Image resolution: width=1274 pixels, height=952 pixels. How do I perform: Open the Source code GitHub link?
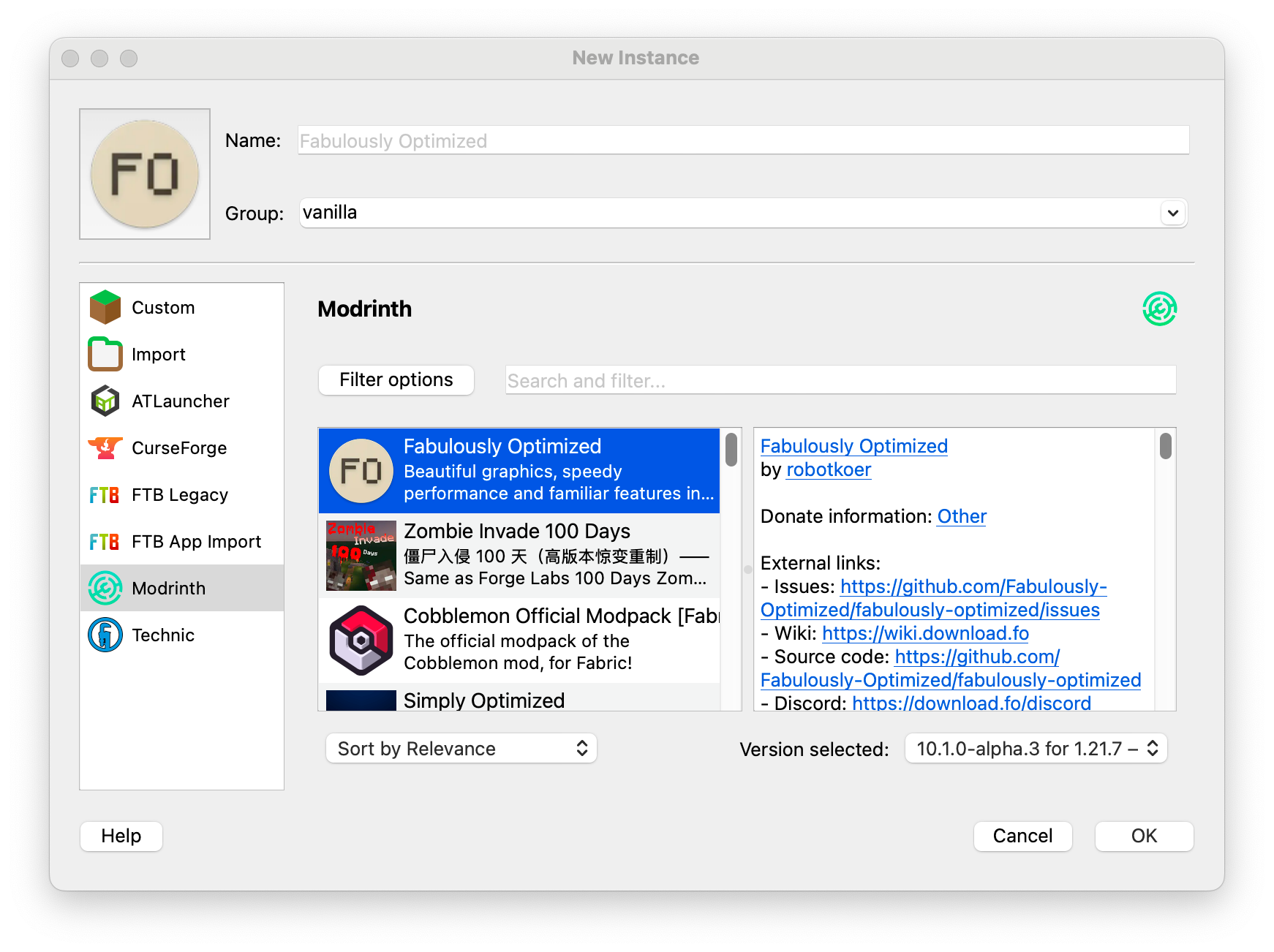951,668
